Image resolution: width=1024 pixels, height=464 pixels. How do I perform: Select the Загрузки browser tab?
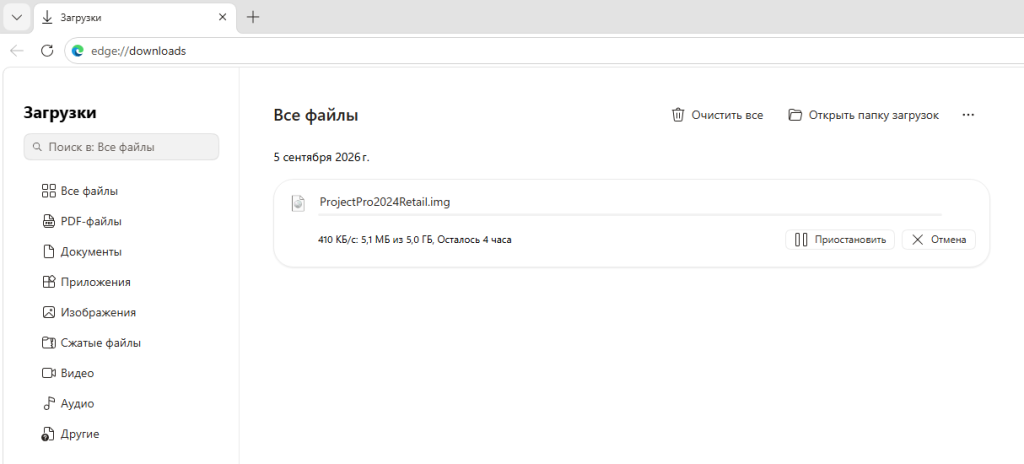pos(134,18)
